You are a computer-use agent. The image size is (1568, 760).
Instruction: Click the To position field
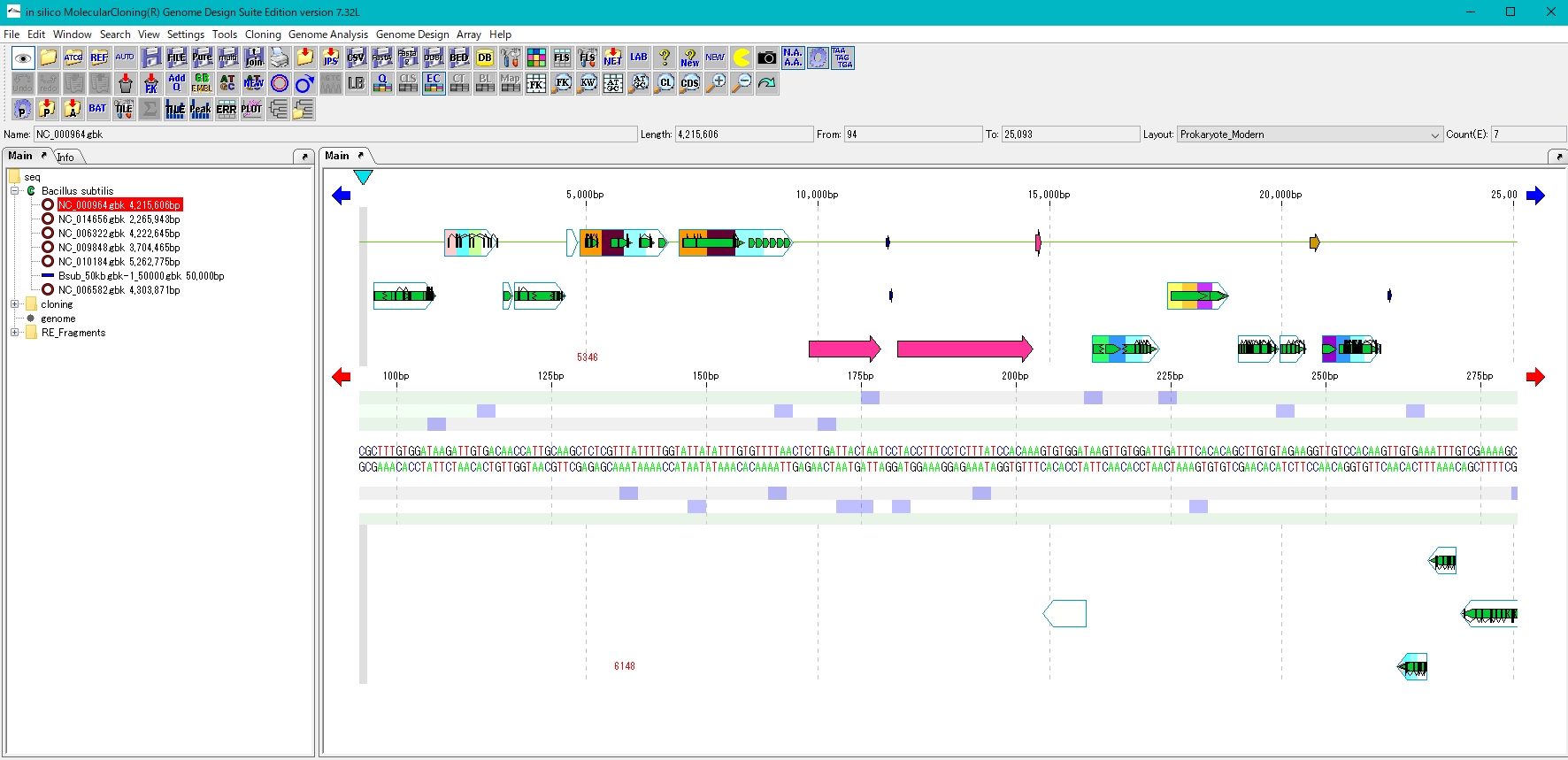coord(1071,134)
